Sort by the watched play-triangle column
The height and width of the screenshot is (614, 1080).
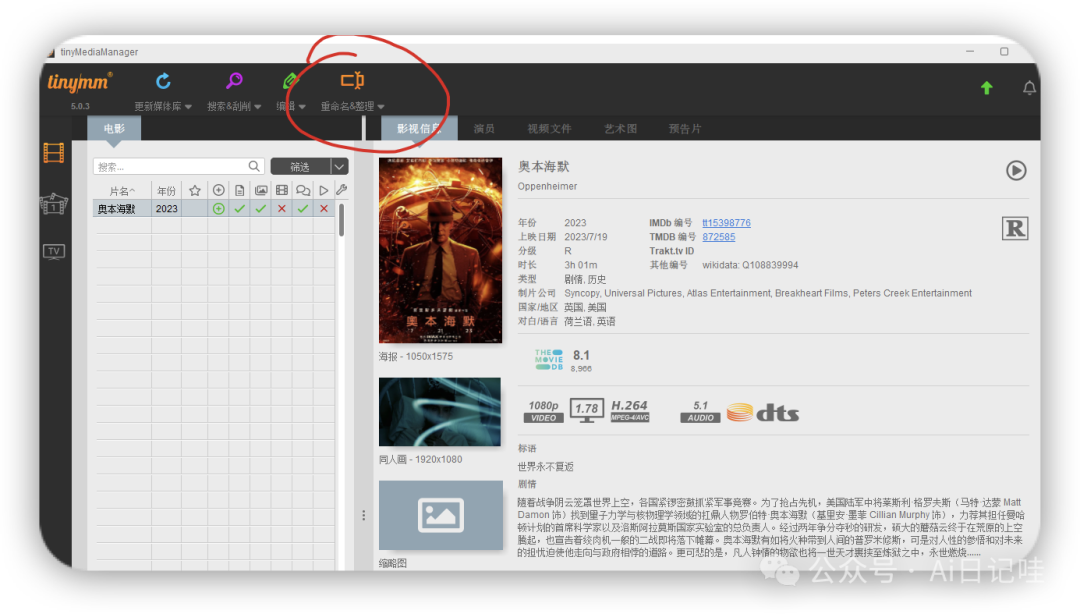tap(324, 190)
